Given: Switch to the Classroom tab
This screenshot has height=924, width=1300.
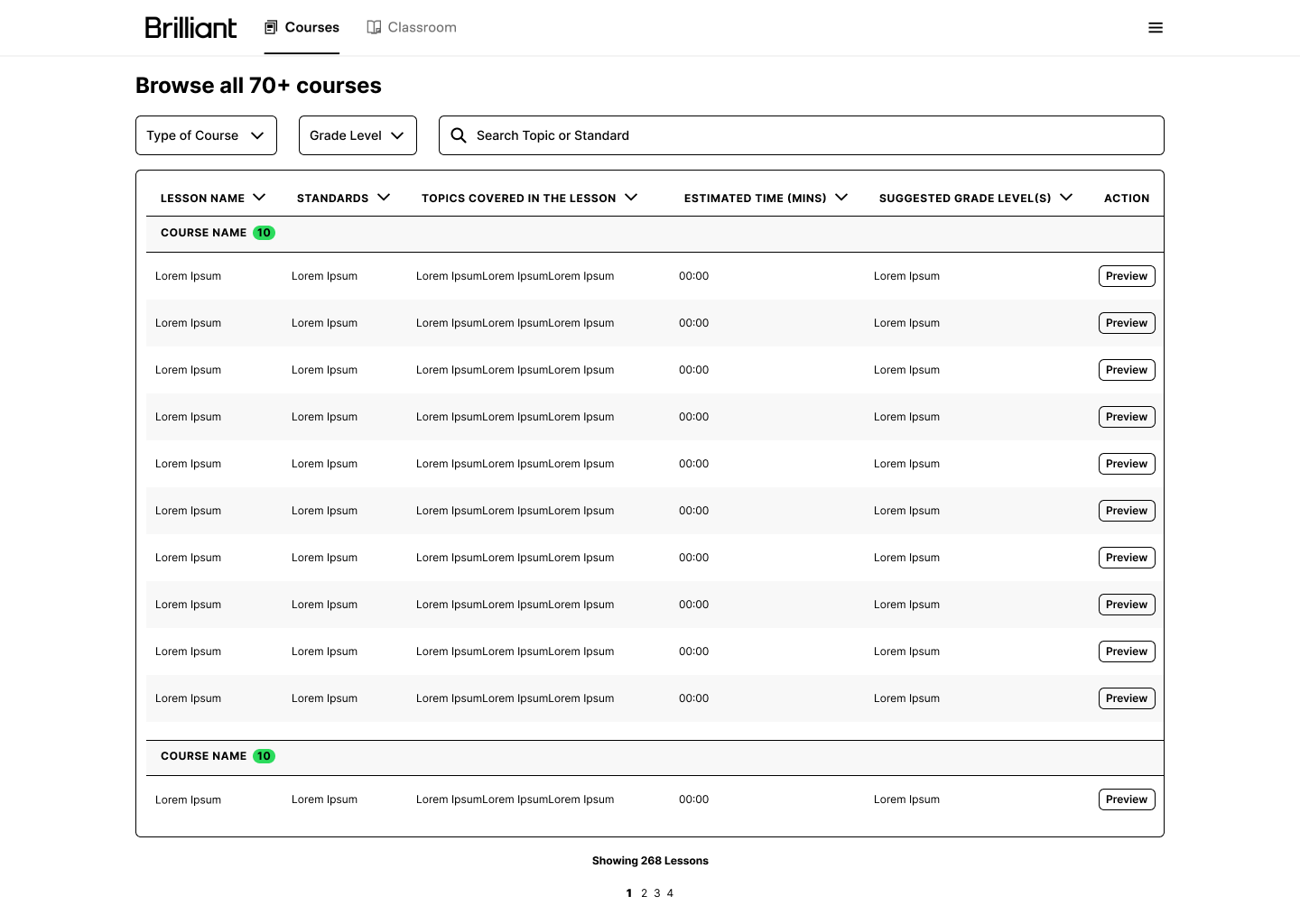Looking at the screenshot, I should click(x=412, y=27).
